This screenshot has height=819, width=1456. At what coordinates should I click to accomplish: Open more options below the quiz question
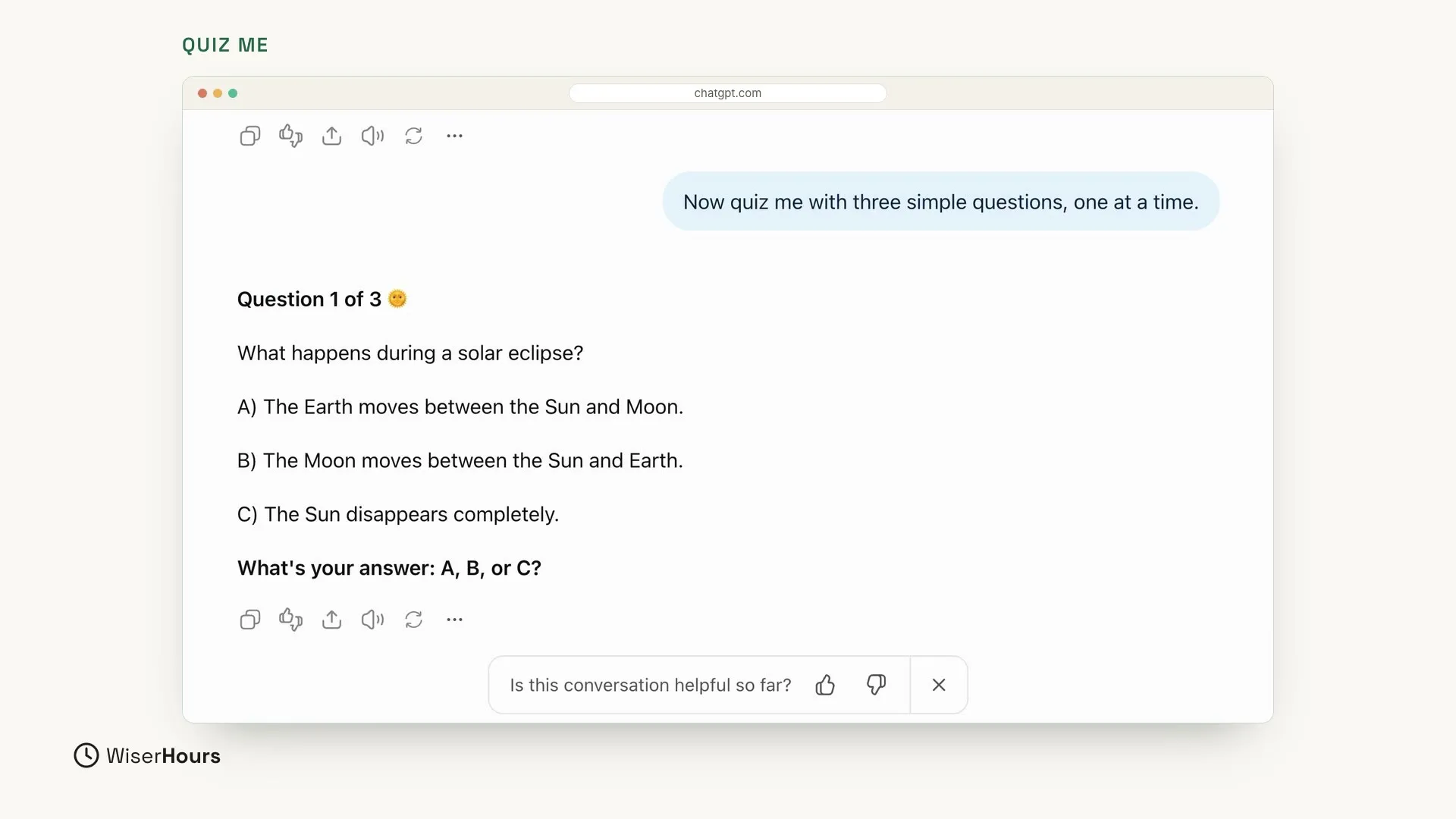coord(454,620)
